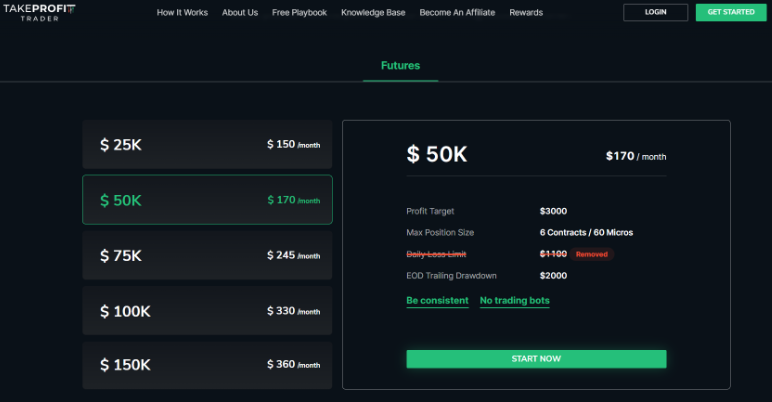The height and width of the screenshot is (402, 772).
Task: Click the GET STARTED button
Action: (731, 12)
